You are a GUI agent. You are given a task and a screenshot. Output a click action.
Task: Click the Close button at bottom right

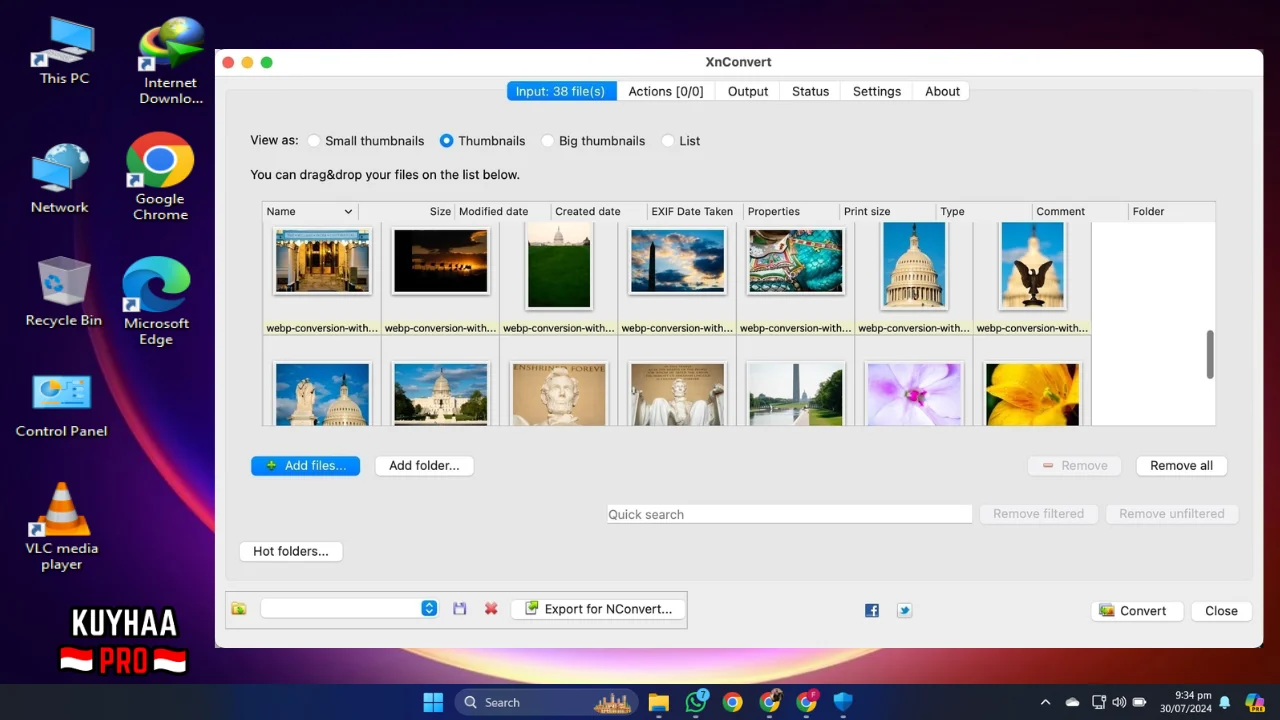(x=1221, y=611)
